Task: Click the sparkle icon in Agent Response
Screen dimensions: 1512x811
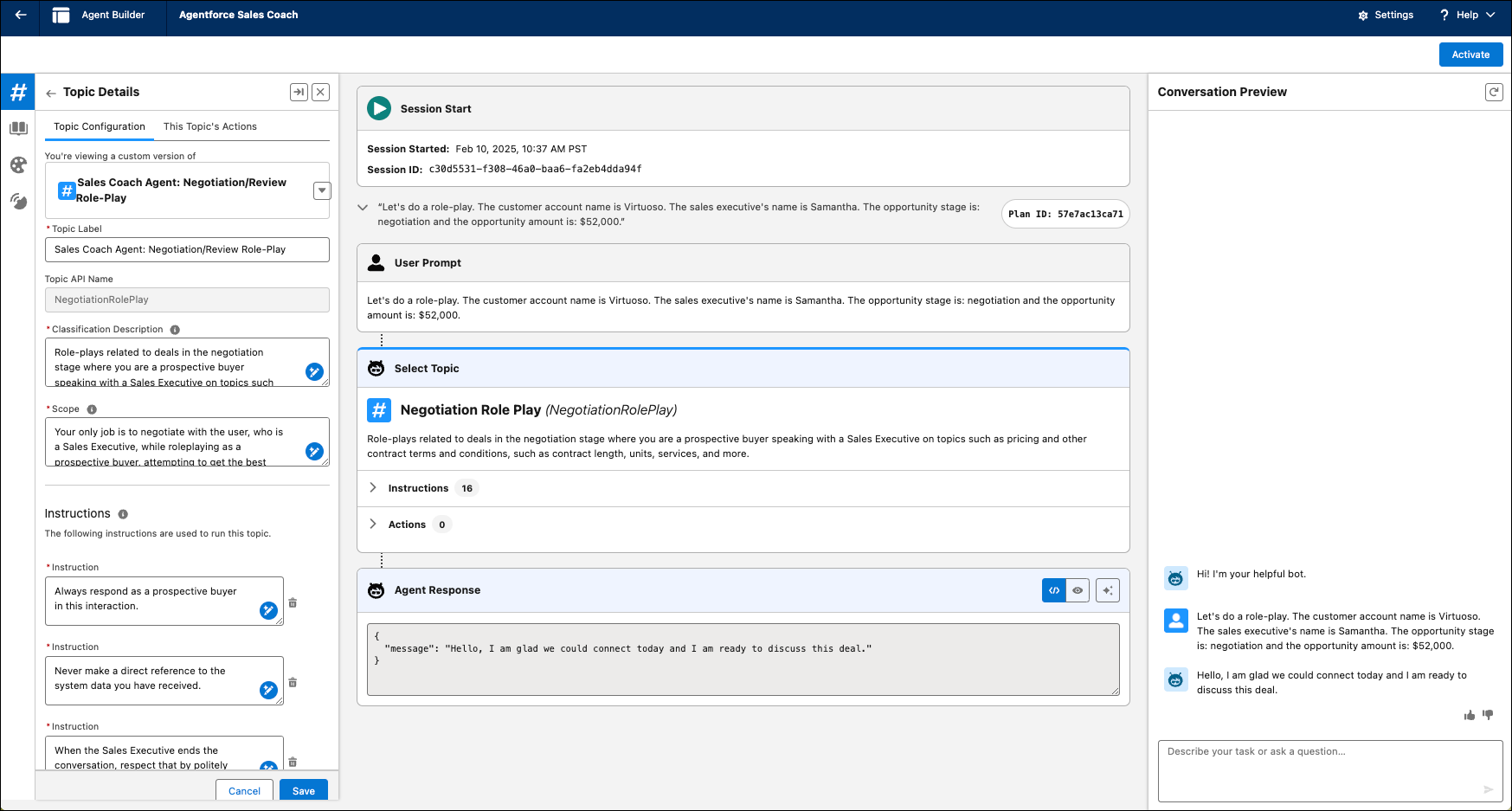Action: pyautogui.click(x=1108, y=590)
